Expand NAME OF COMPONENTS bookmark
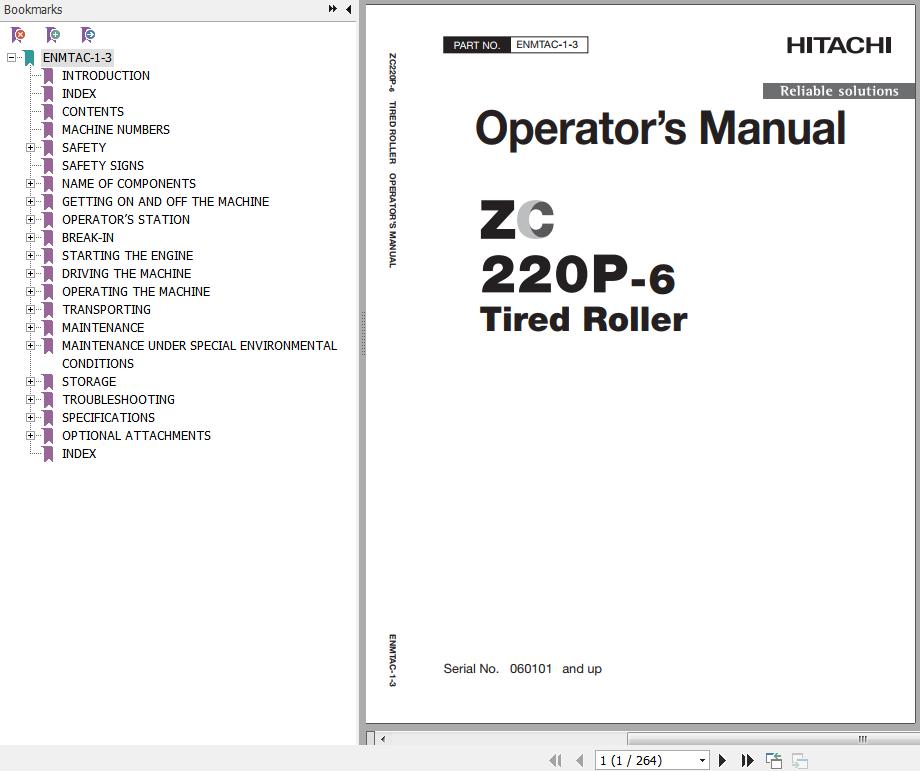 click(31, 184)
